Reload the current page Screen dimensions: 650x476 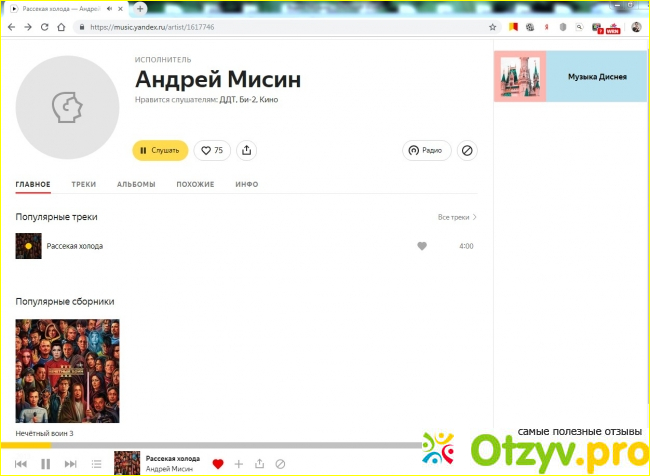click(x=44, y=27)
